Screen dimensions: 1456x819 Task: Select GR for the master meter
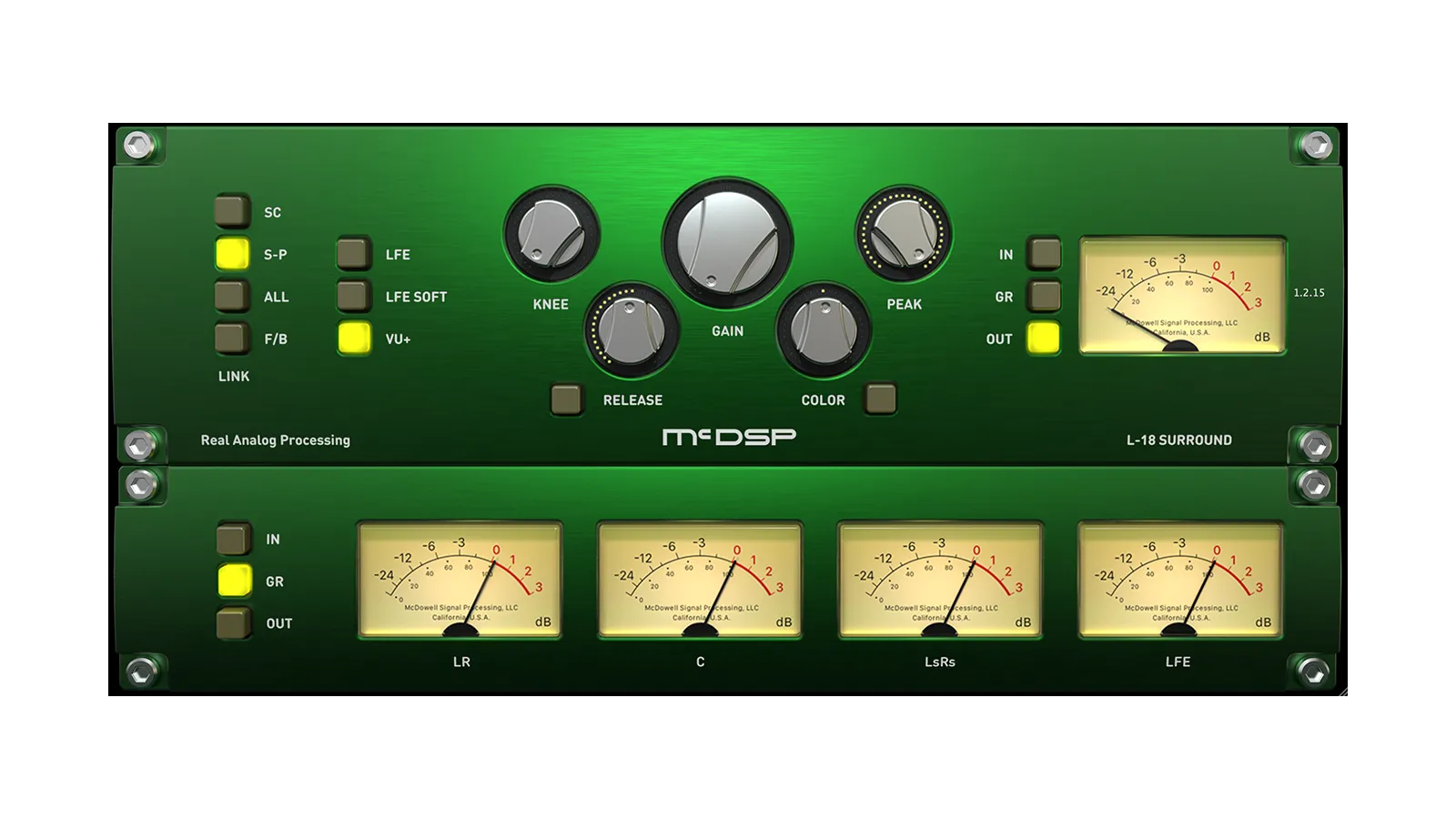pos(1044,296)
